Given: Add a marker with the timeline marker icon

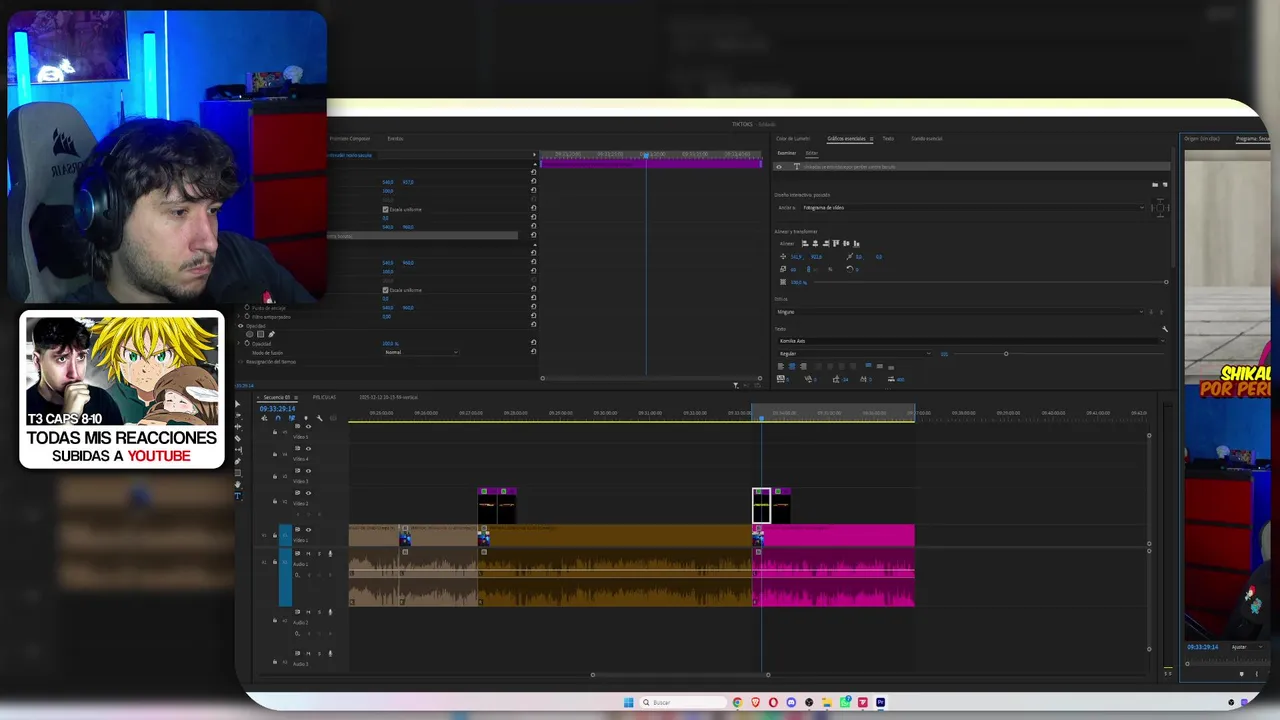Looking at the screenshot, I should point(306,418).
